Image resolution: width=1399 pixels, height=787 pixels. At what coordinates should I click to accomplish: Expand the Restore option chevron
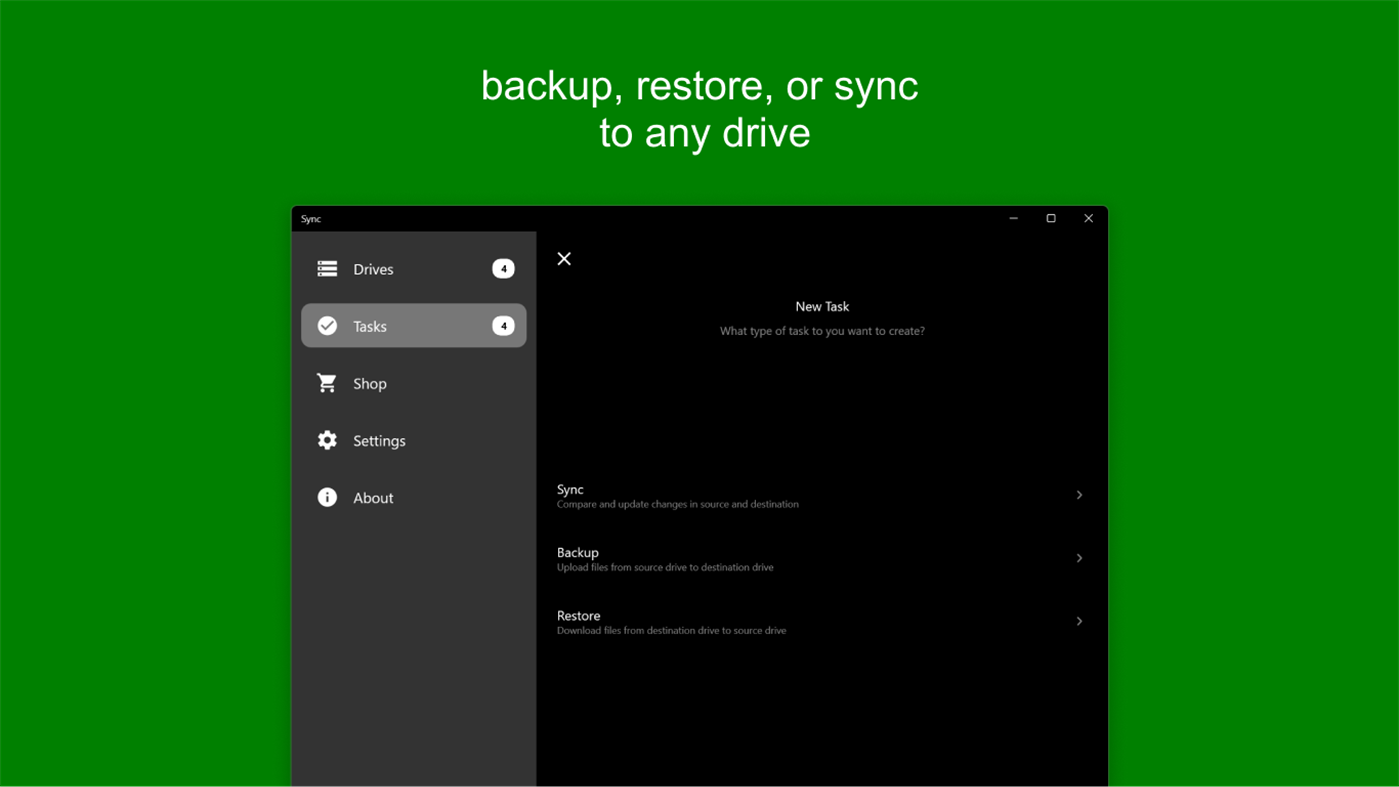click(1078, 621)
